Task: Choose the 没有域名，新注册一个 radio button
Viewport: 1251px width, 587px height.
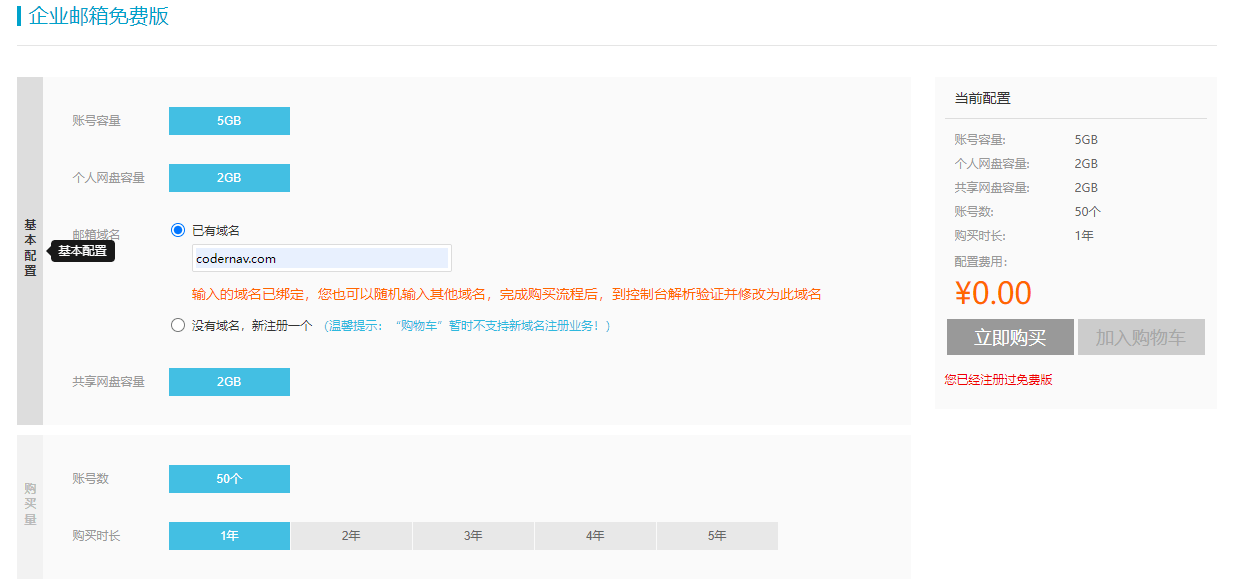Action: [x=178, y=325]
